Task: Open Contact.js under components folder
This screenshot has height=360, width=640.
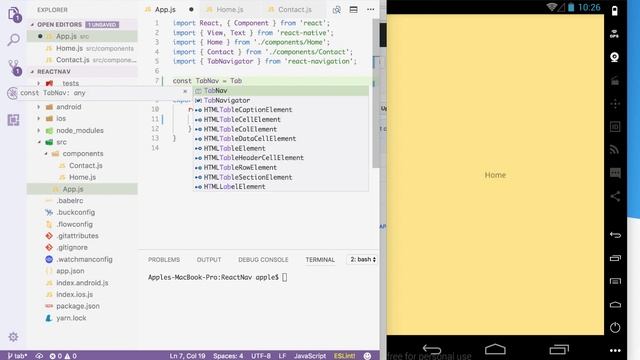Action: [82, 166]
